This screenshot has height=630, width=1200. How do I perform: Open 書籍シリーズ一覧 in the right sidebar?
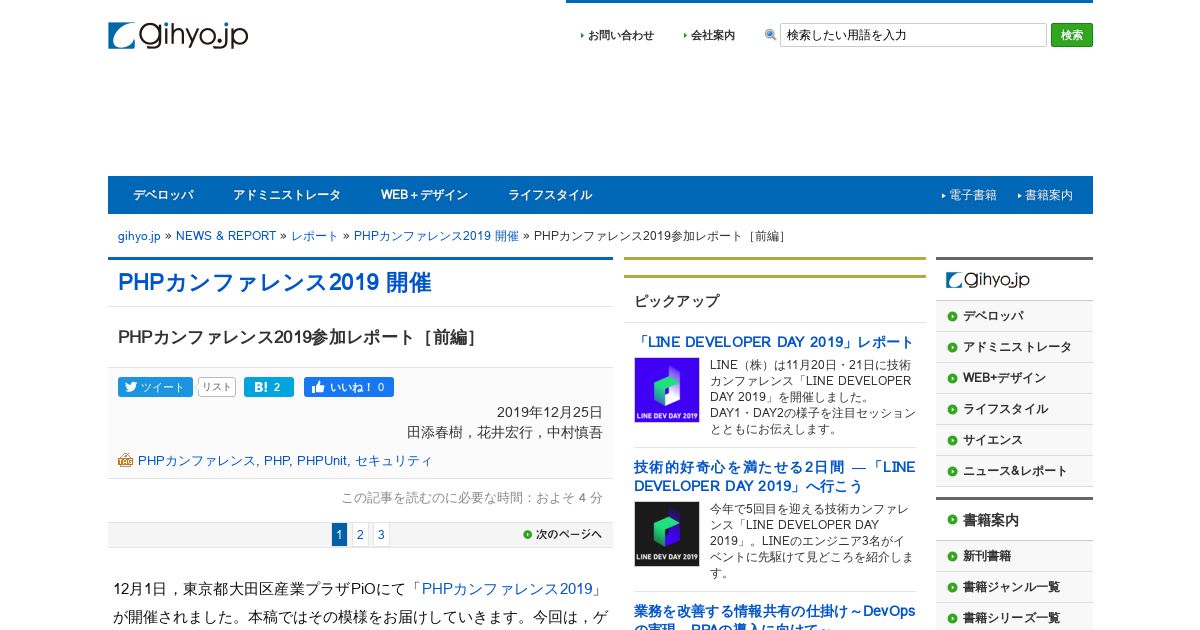coord(1011,618)
